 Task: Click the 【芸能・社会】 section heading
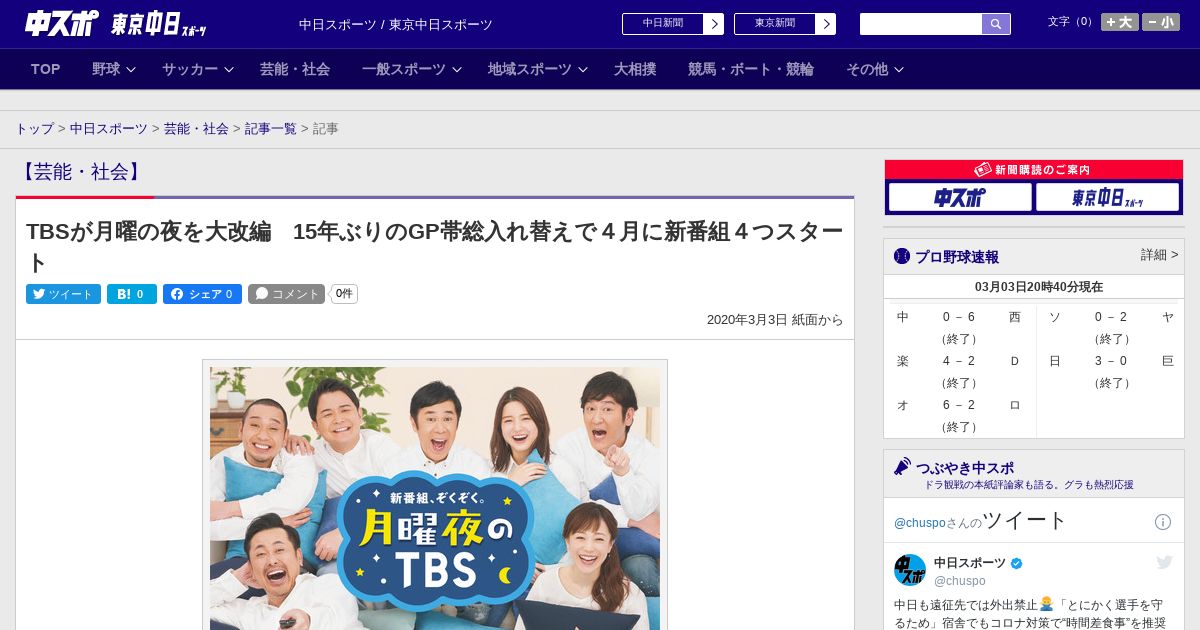pos(80,172)
